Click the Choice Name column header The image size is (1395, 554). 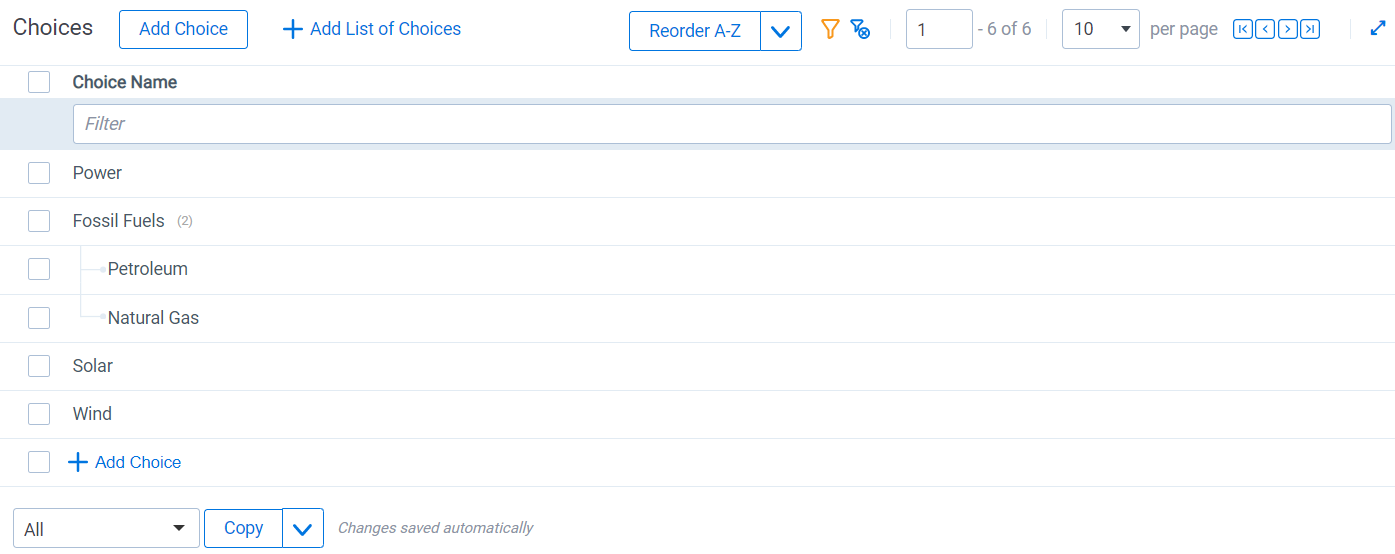click(125, 82)
